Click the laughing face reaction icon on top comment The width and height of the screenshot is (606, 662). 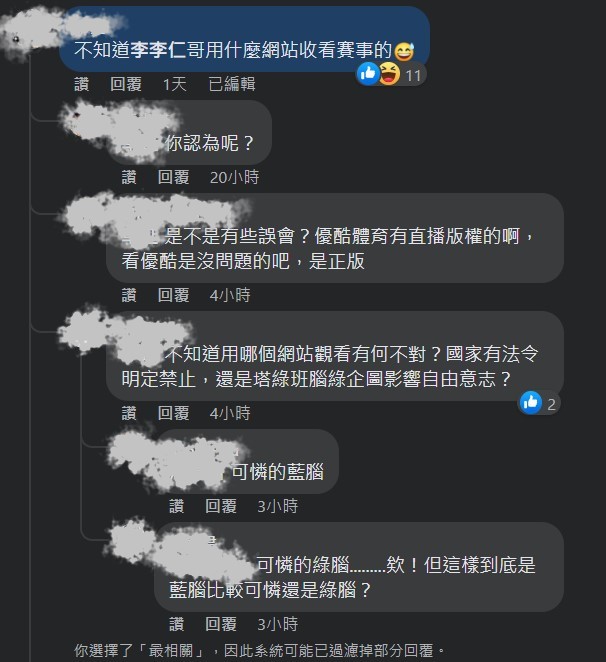click(389, 74)
